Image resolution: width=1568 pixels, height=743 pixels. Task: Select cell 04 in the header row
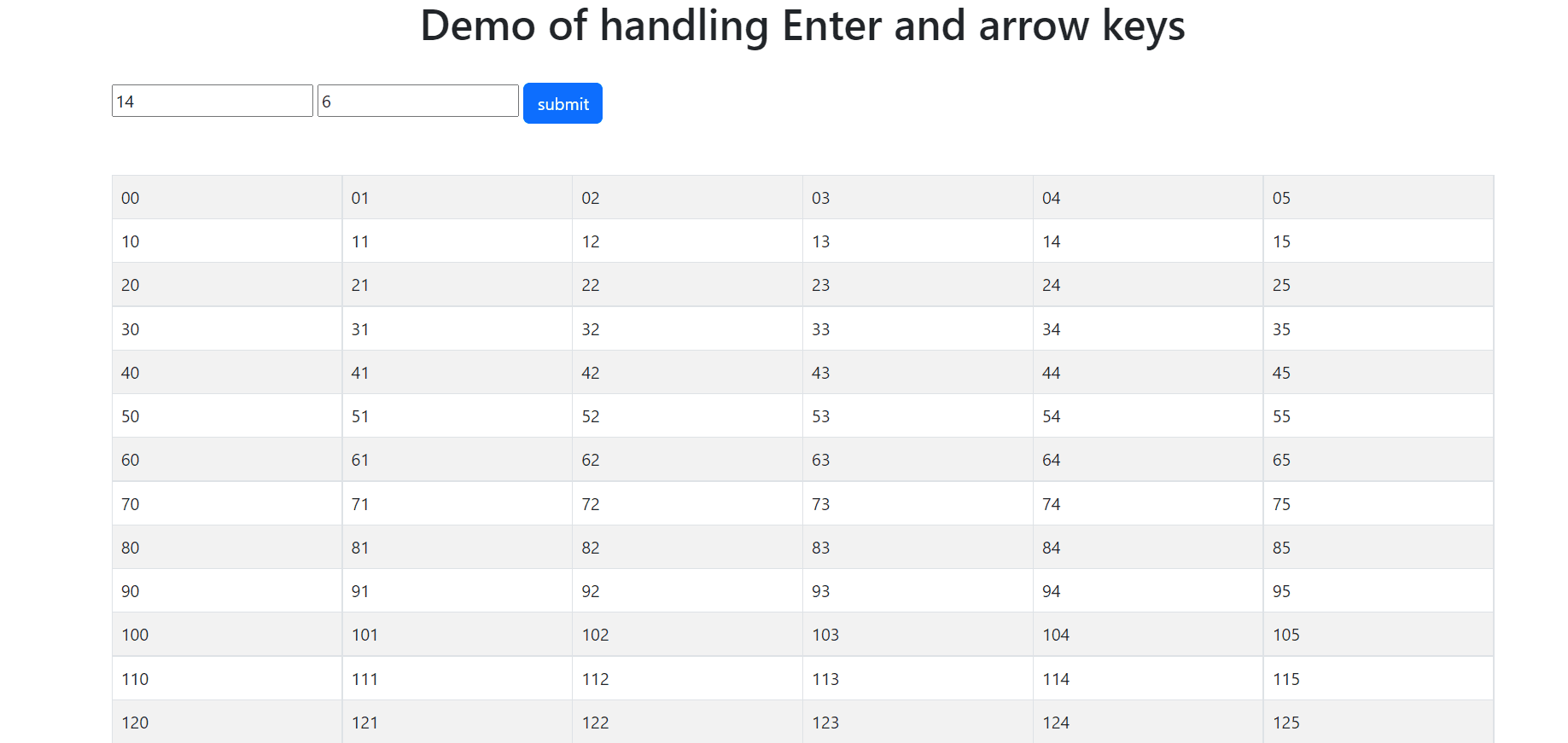pos(1146,197)
